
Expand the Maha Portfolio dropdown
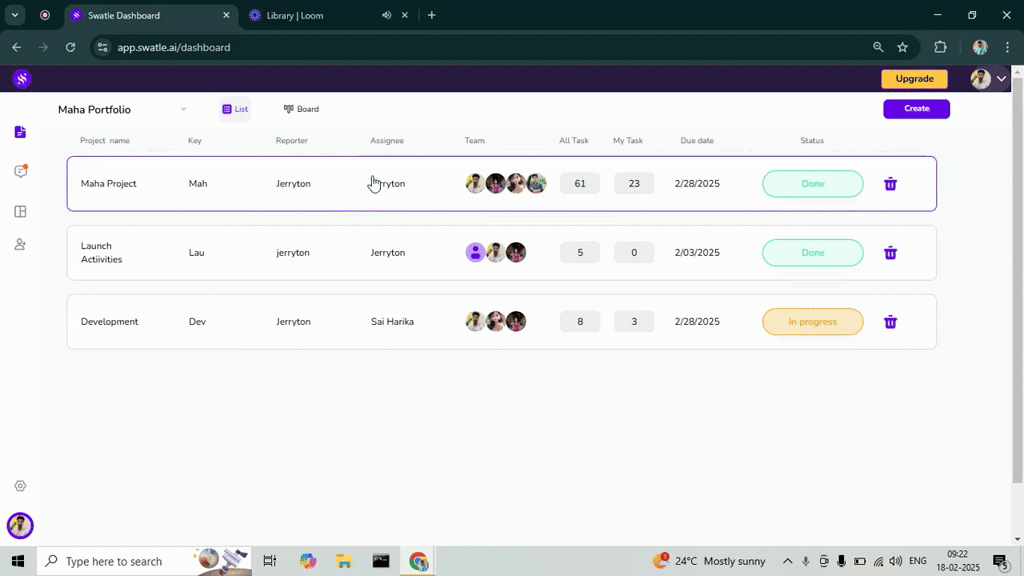tap(184, 109)
